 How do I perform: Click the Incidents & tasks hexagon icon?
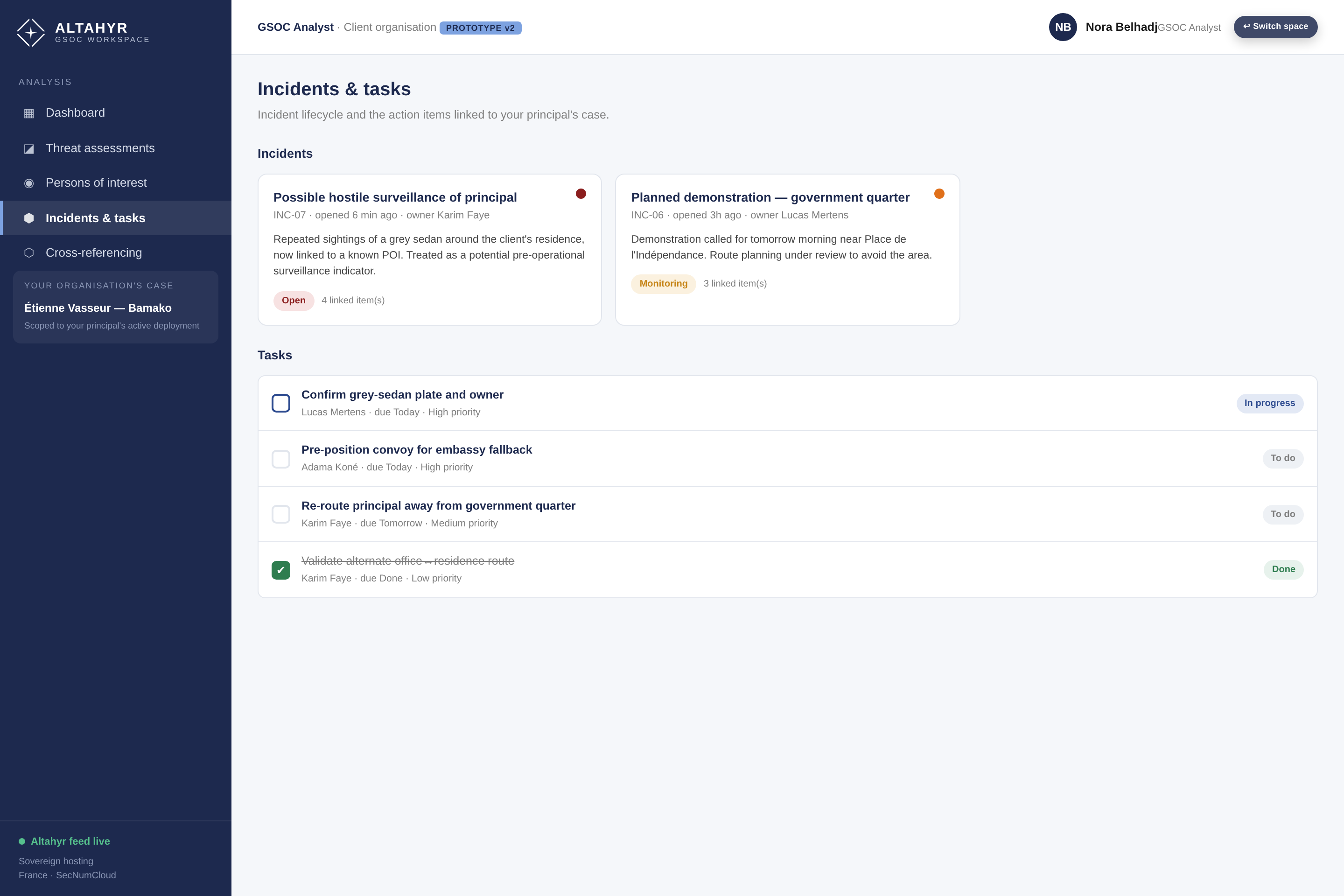28,218
